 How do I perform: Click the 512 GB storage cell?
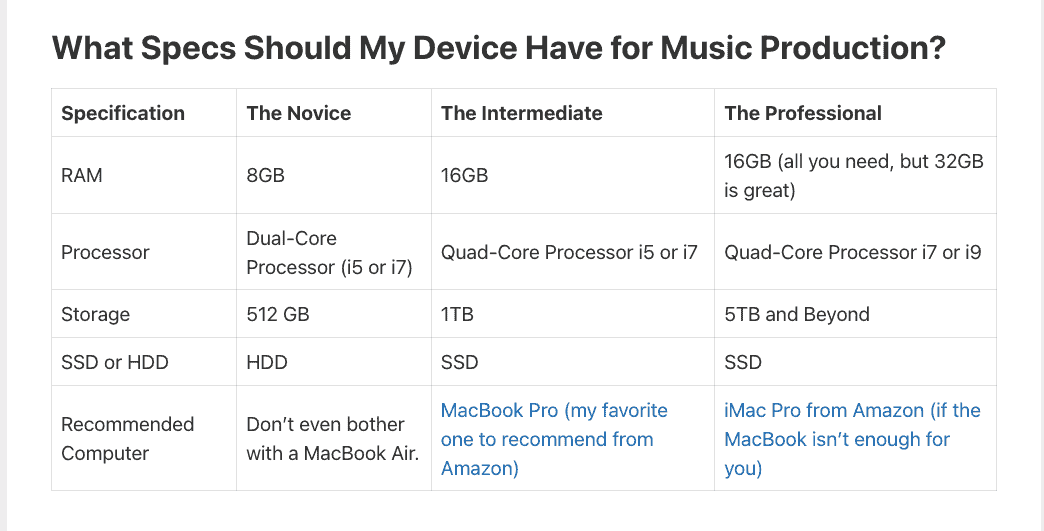coord(278,314)
